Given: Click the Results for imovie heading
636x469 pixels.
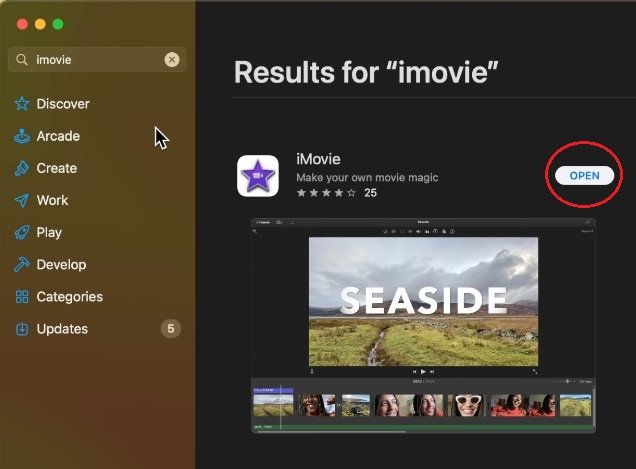Looking at the screenshot, I should (x=366, y=72).
